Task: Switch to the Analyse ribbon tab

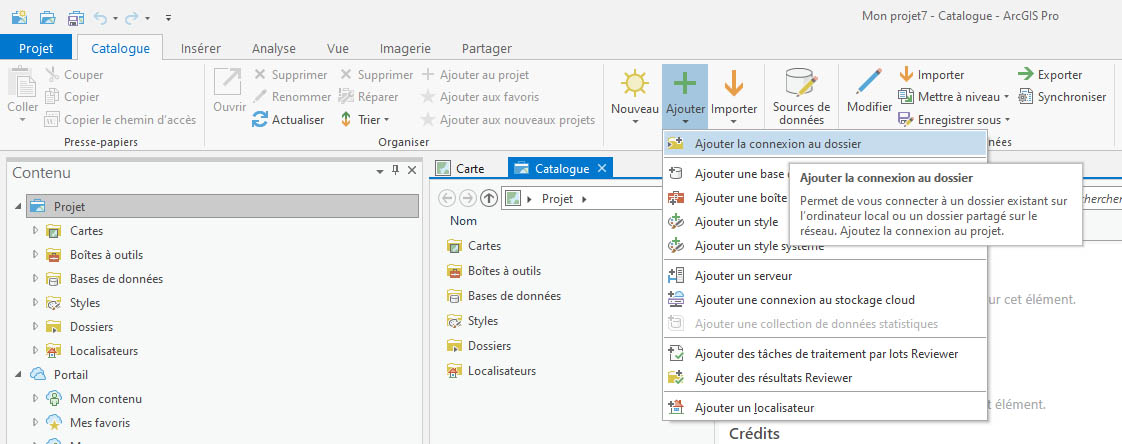Action: pos(273,48)
